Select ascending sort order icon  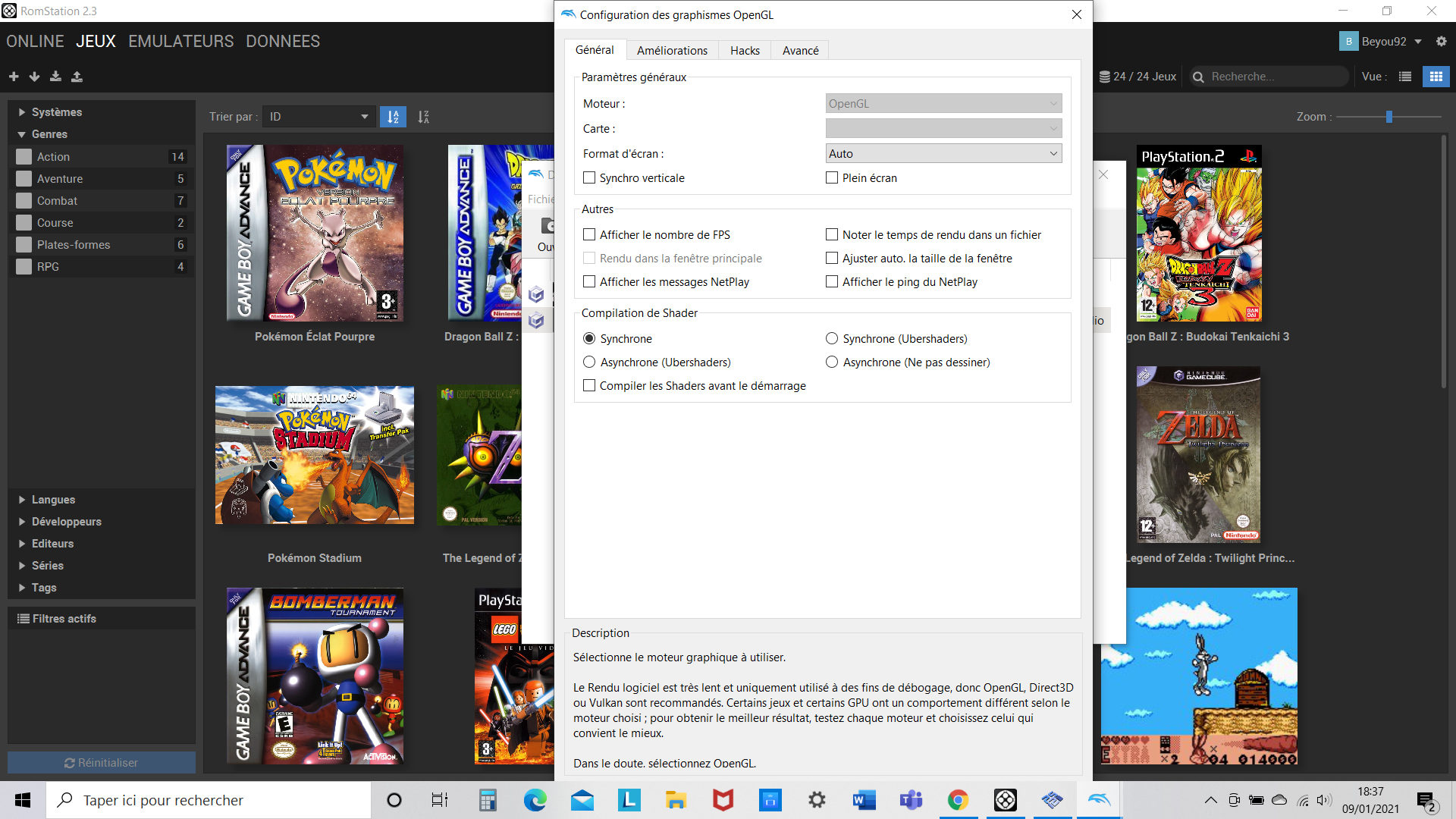click(x=393, y=117)
